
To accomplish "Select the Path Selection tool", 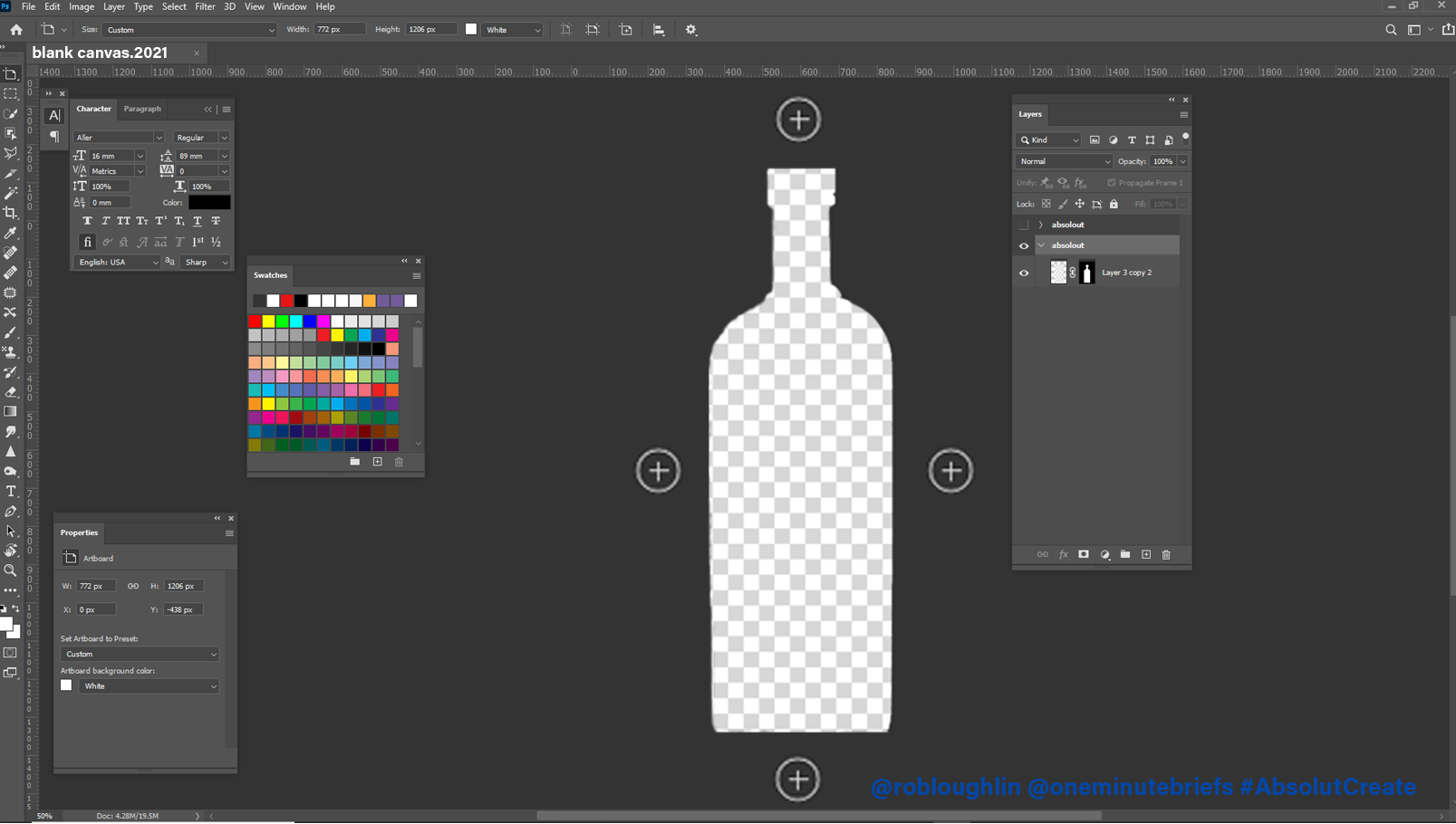I will 11,532.
